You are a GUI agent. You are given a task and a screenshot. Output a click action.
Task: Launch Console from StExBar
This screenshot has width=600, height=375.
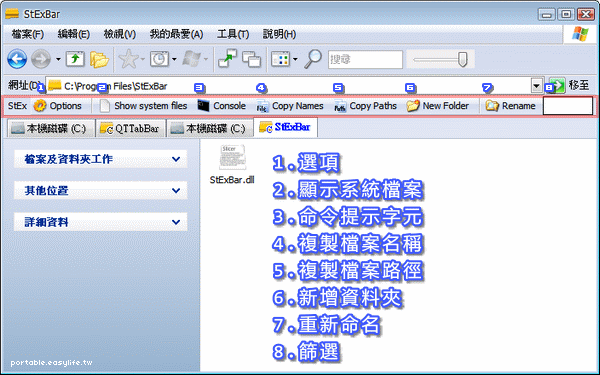(x=222, y=106)
